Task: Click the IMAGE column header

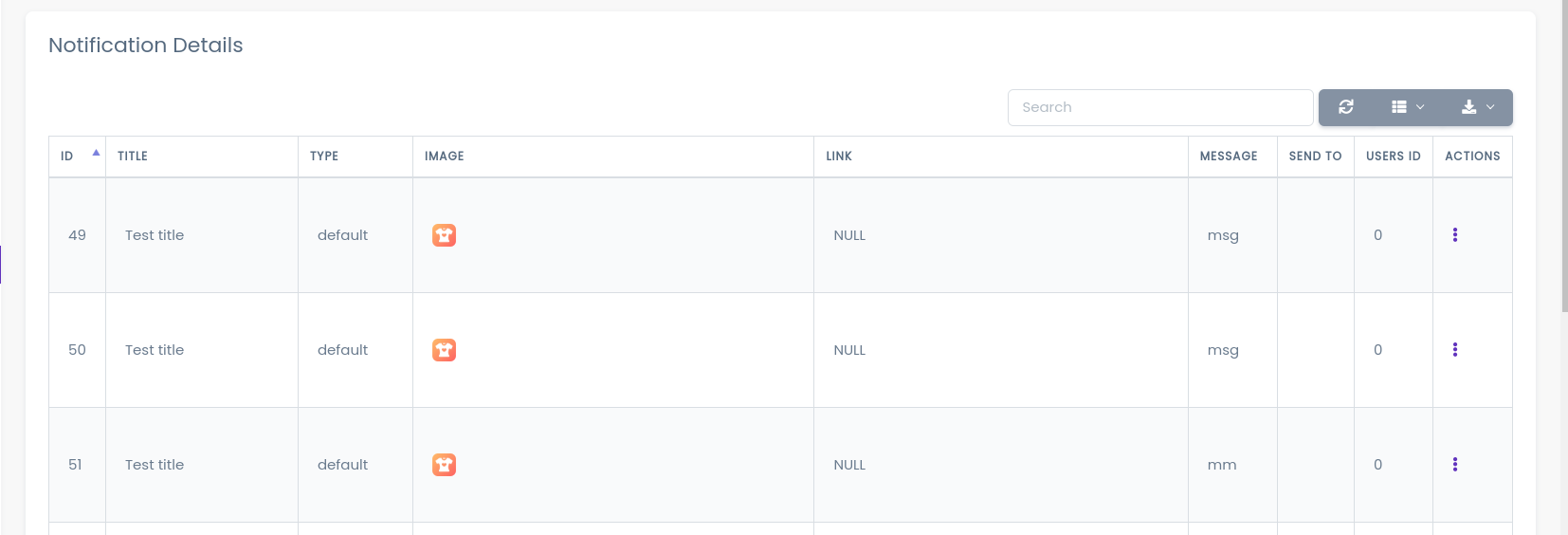Action: click(x=445, y=157)
